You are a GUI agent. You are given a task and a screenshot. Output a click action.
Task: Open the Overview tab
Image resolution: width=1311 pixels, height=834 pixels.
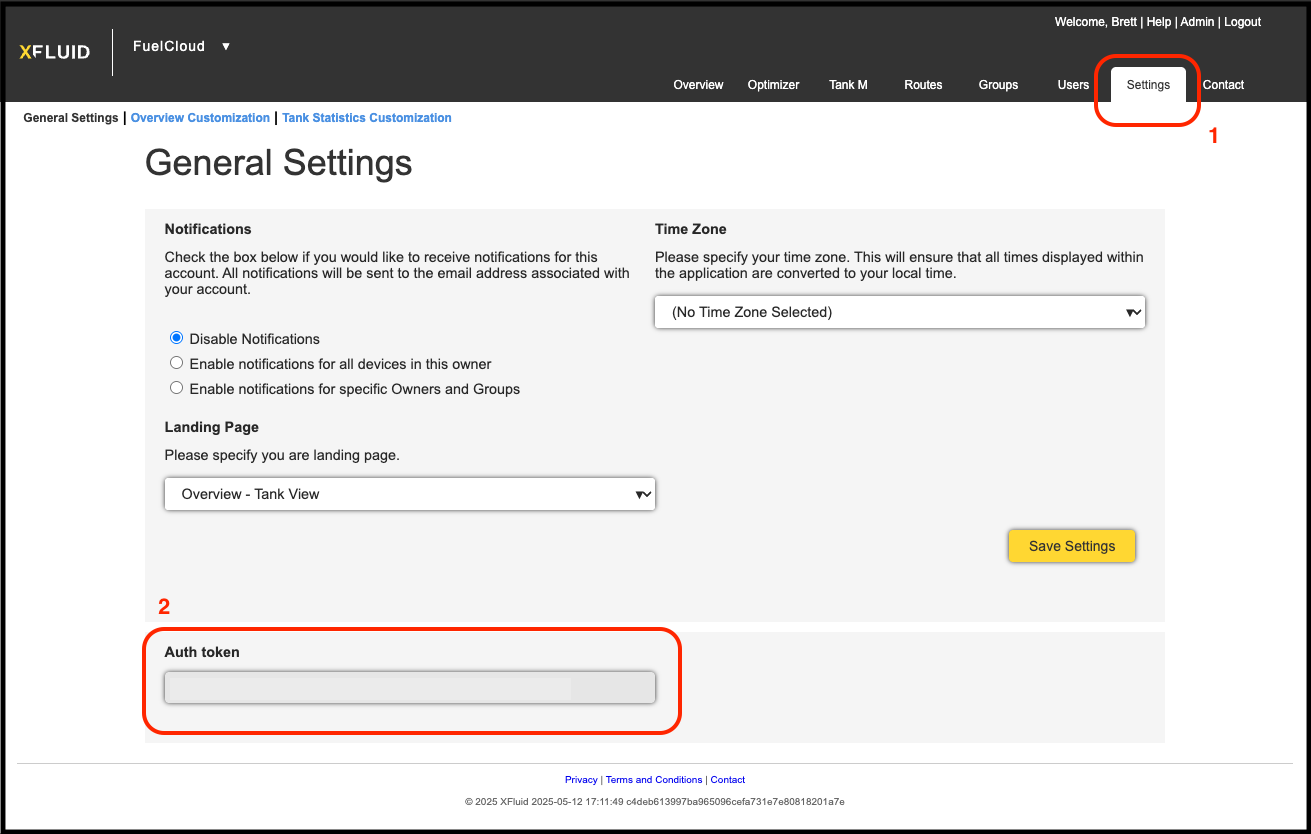tap(698, 85)
